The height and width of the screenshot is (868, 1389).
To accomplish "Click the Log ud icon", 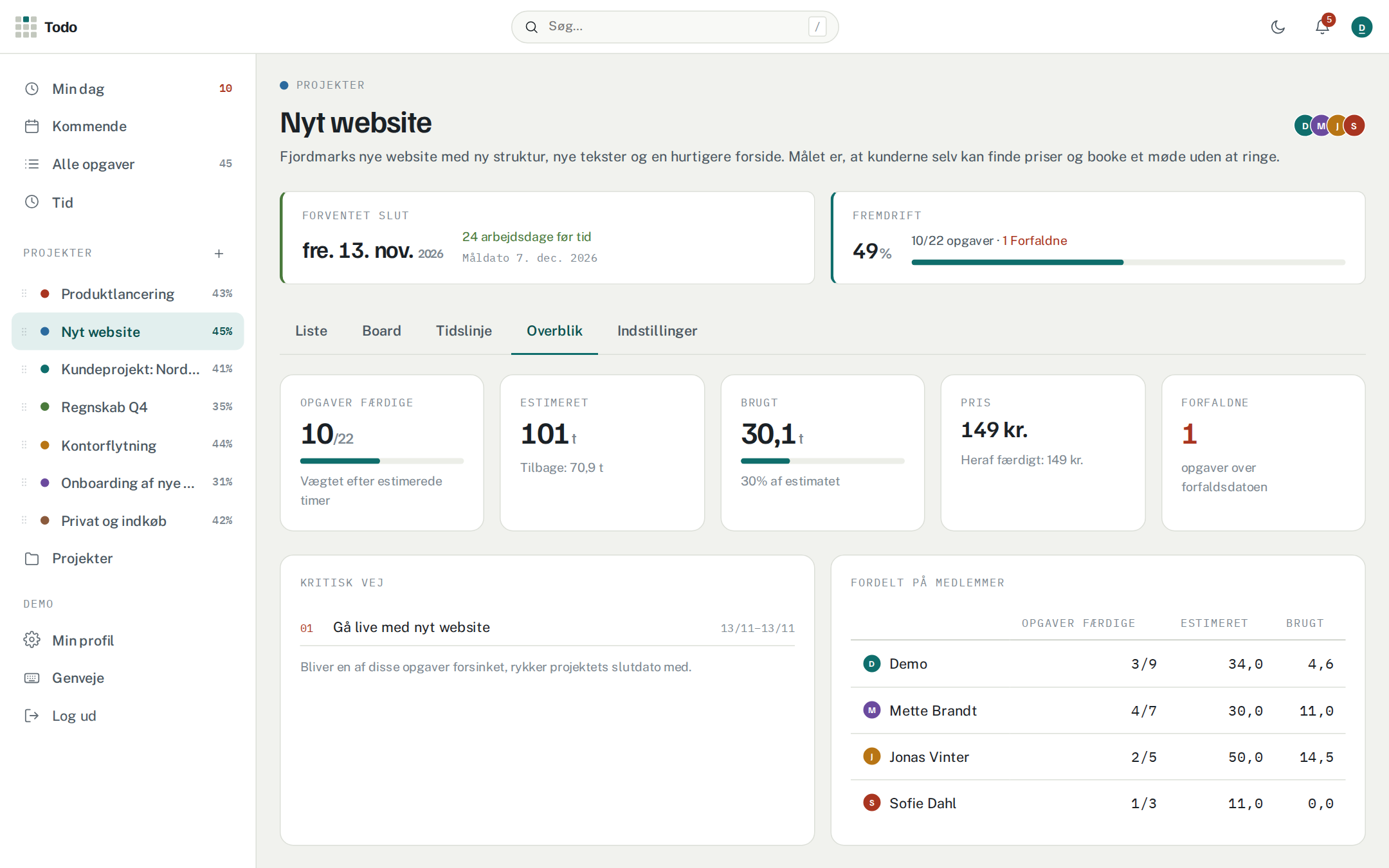I will (x=32, y=716).
